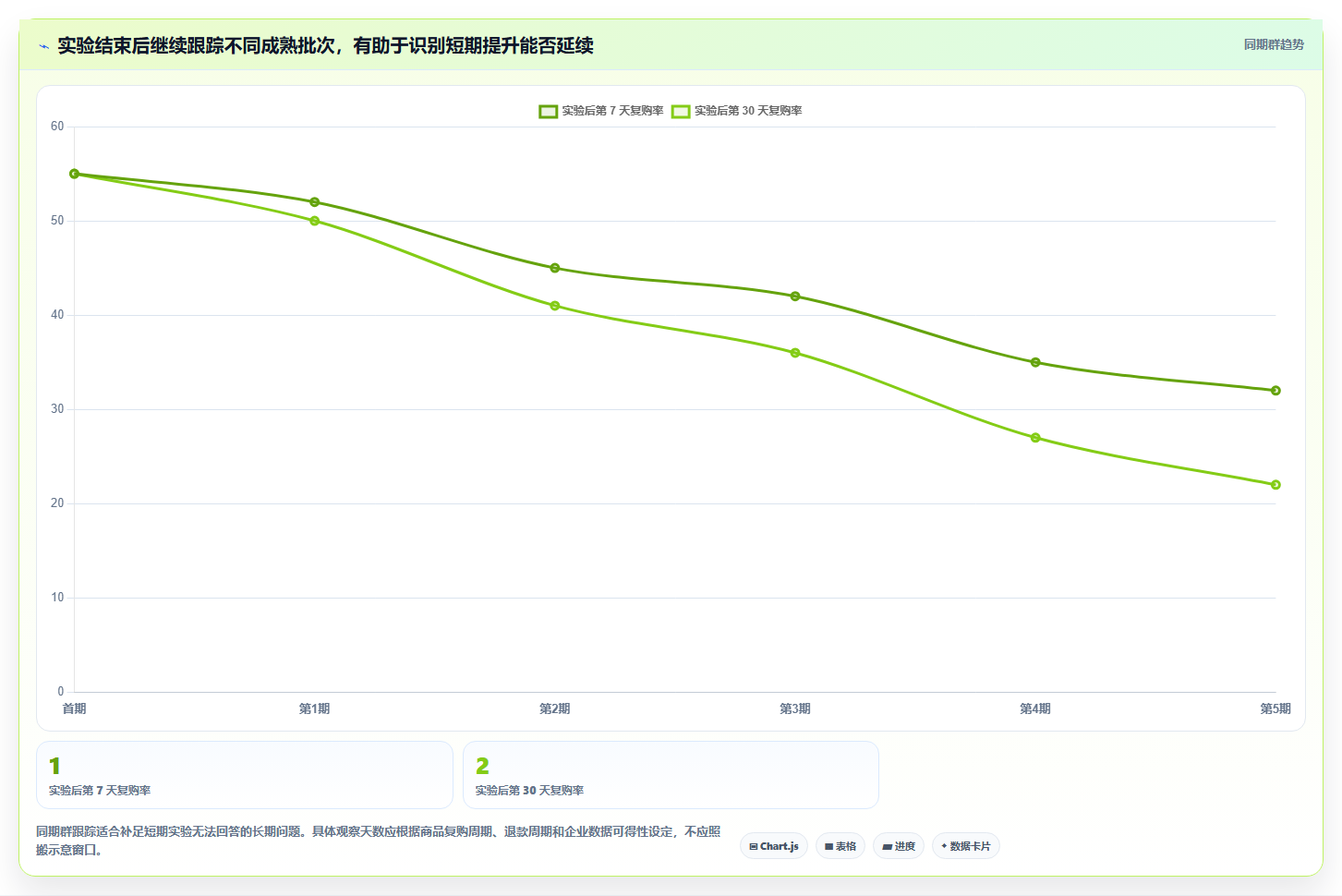
Task: Click the icon inside the Chart.js tag
Action: click(x=754, y=846)
